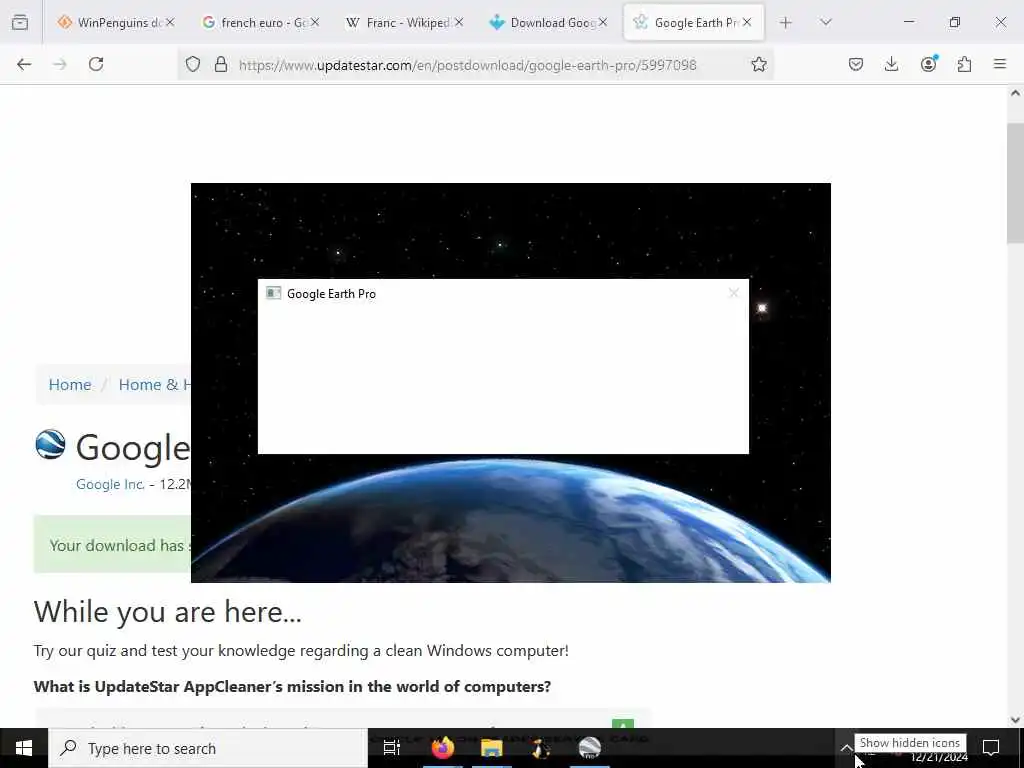
Task: Open the Windows notification center
Action: (991, 748)
